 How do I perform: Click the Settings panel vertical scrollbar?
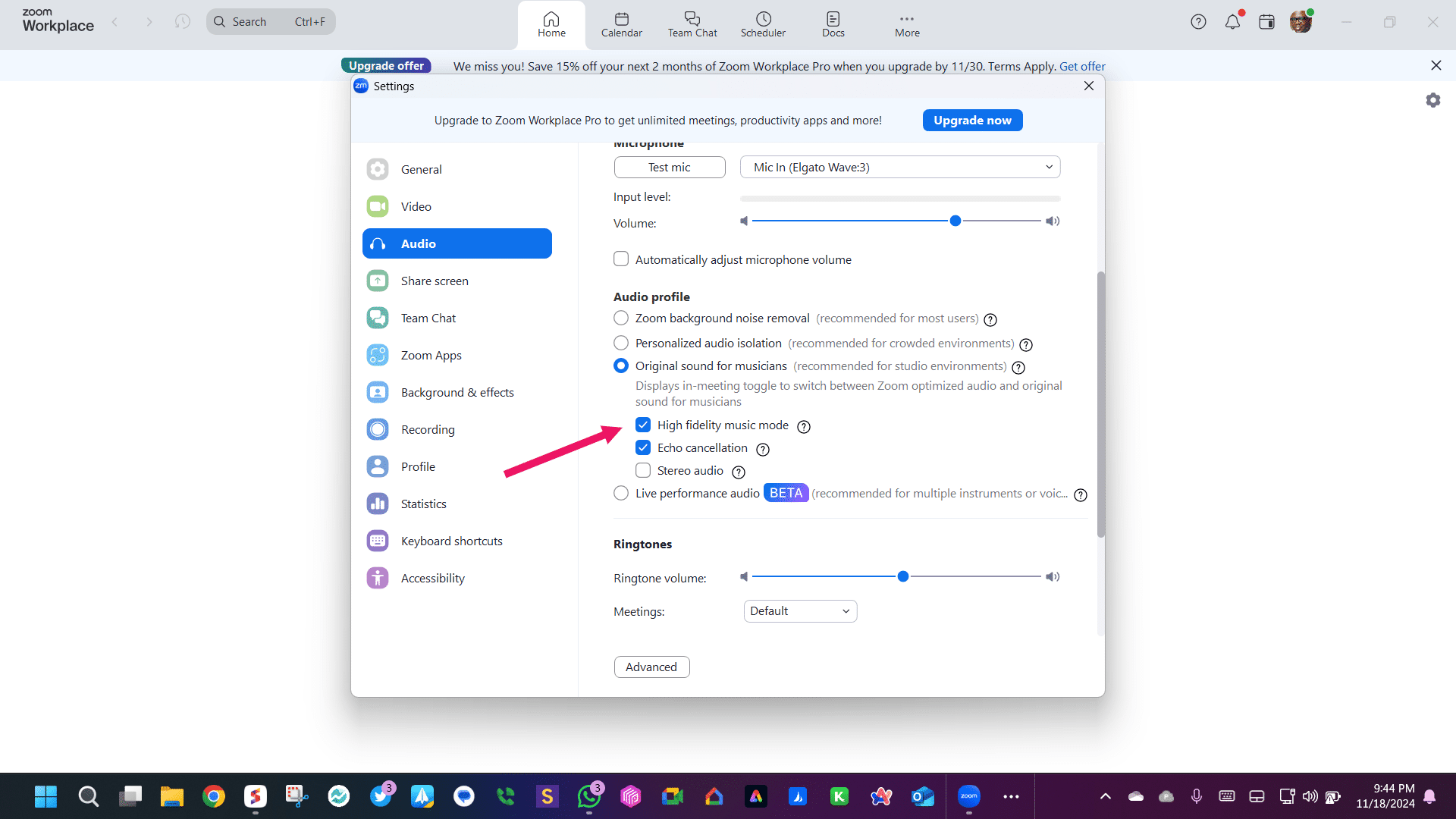[x=1100, y=404]
